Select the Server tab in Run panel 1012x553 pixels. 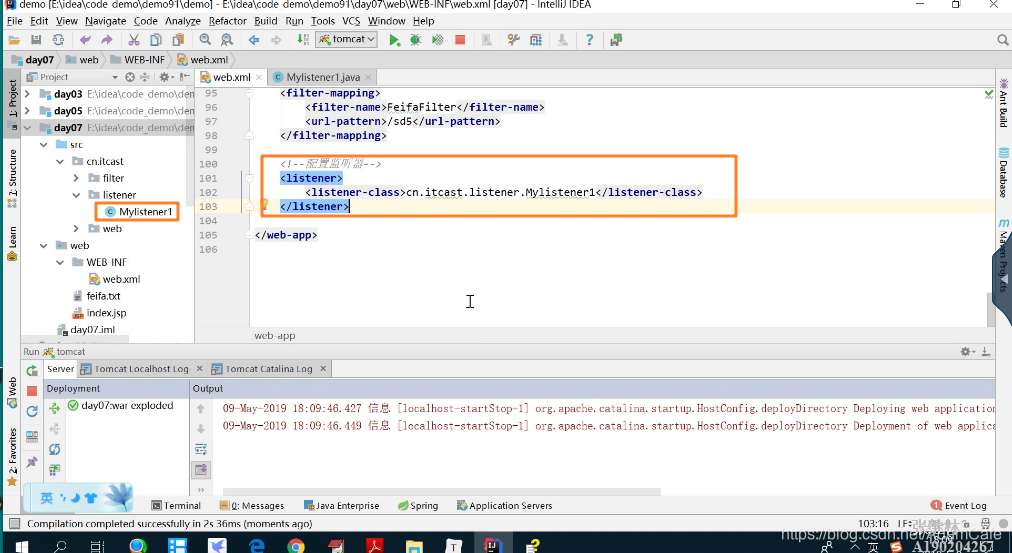pyautogui.click(x=61, y=369)
